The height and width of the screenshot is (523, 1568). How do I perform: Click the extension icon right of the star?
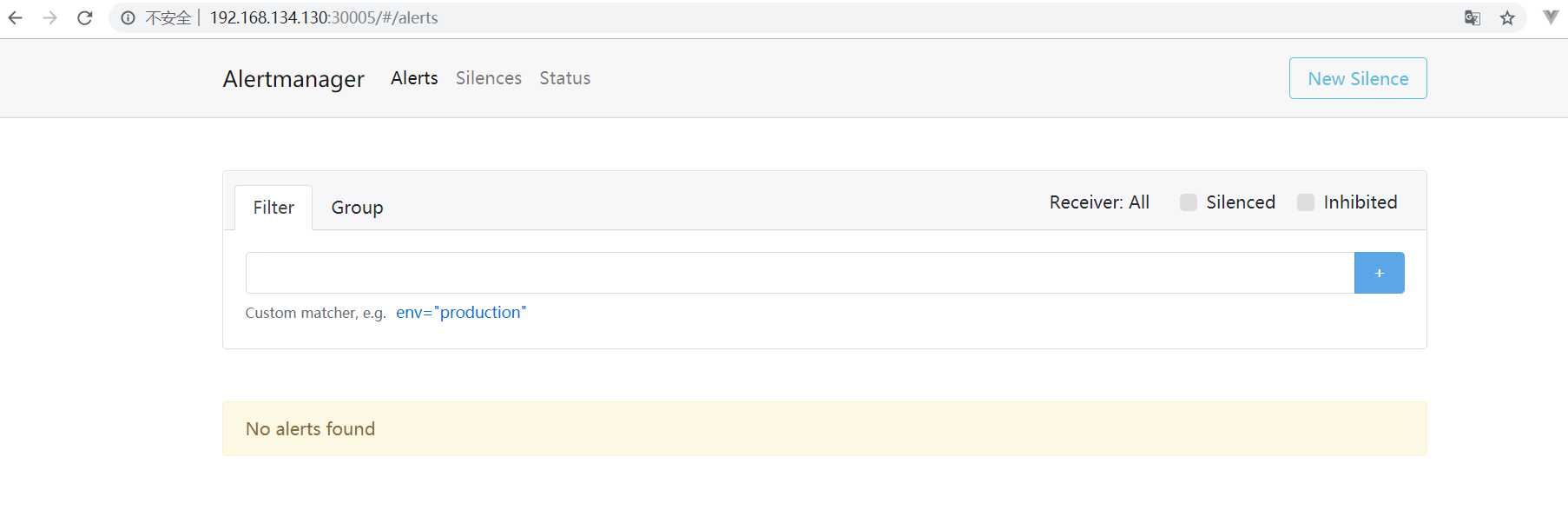1551,17
